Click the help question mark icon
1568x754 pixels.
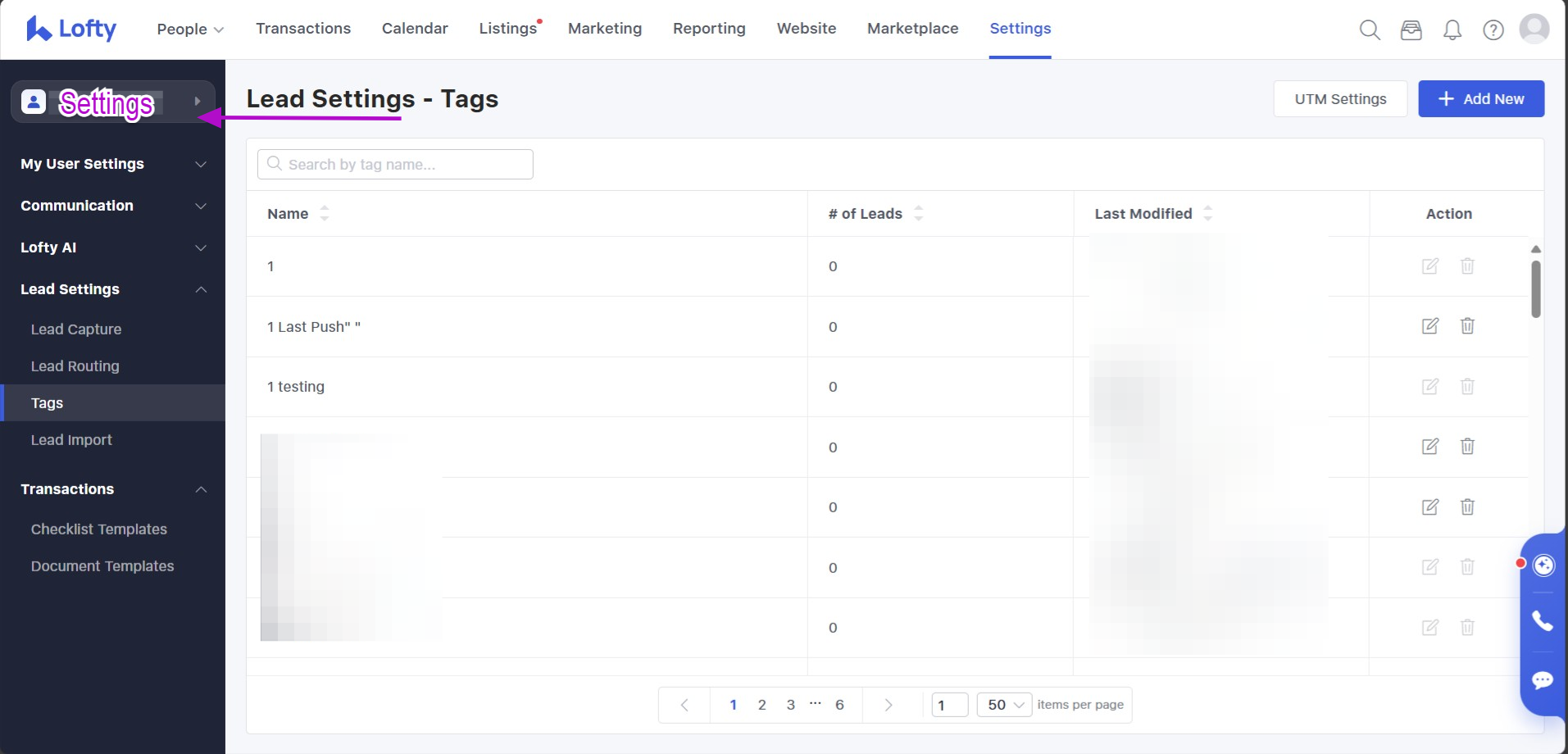(1493, 30)
